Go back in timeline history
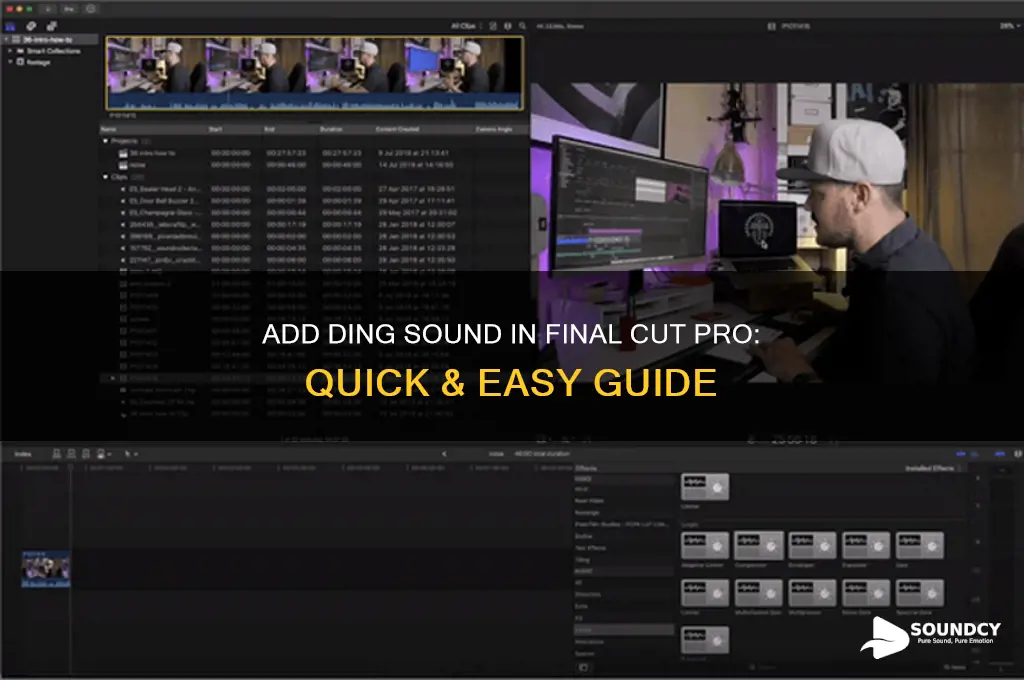The width and height of the screenshot is (1024, 680). (x=444, y=453)
